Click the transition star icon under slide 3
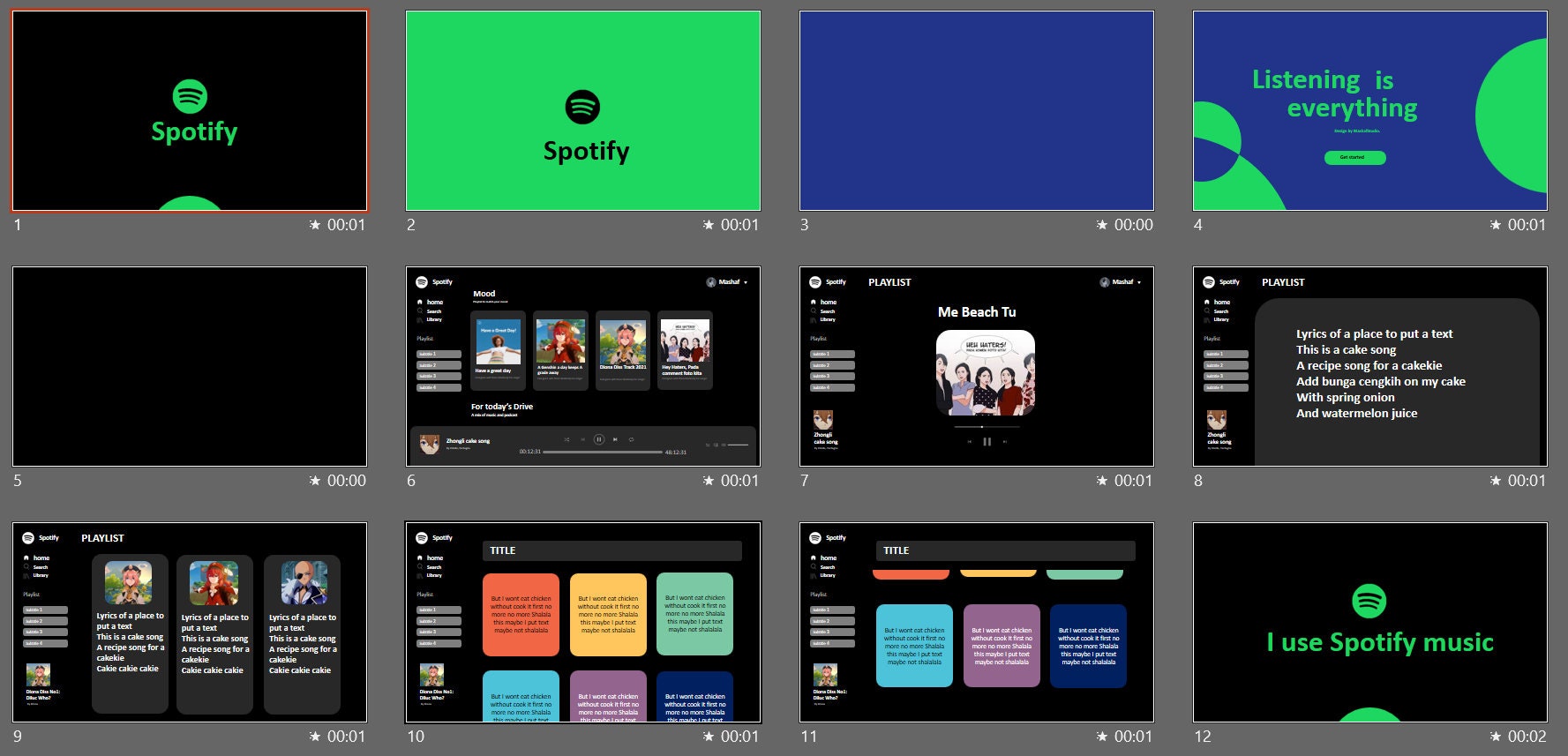1568x756 pixels. 1102,225
